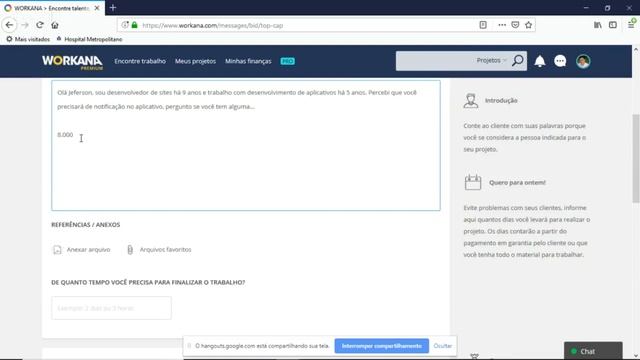Image resolution: width=640 pixels, height=360 pixels.
Task: Bookmark this page with the star icon
Action: [529, 25]
